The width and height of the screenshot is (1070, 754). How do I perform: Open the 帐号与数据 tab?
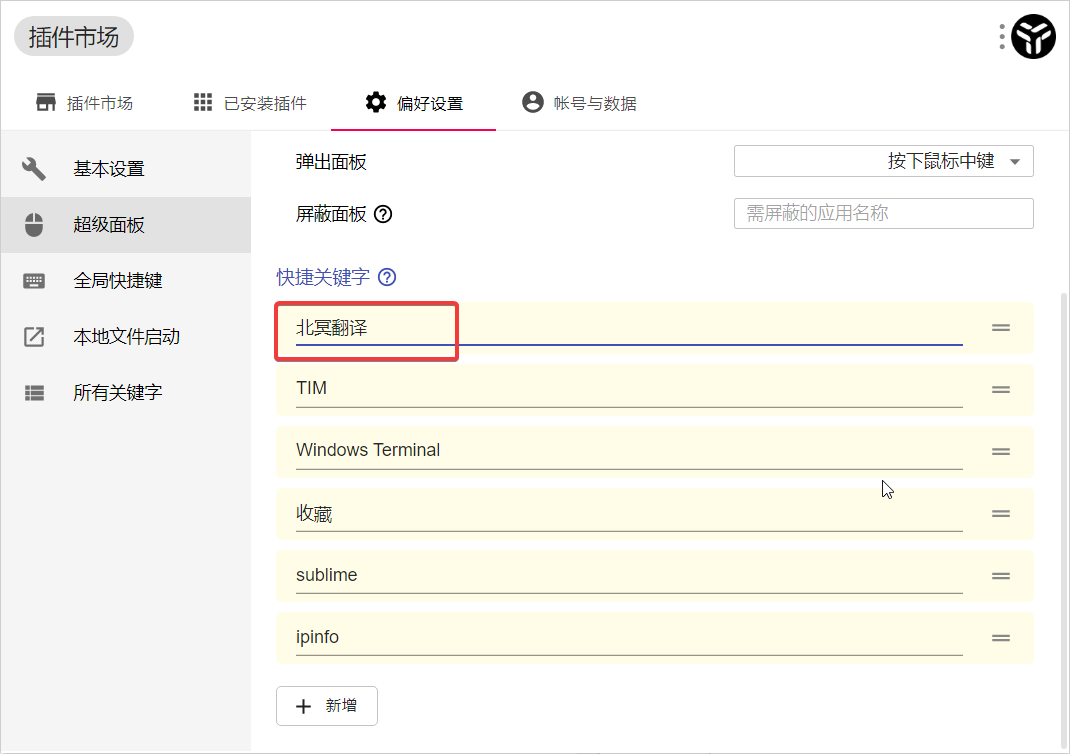click(579, 103)
